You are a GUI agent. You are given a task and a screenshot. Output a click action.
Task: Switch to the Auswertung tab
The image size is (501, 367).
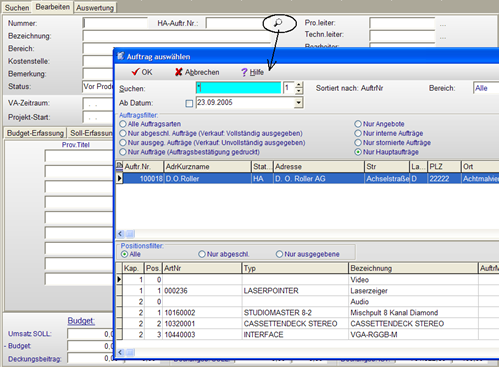95,8
